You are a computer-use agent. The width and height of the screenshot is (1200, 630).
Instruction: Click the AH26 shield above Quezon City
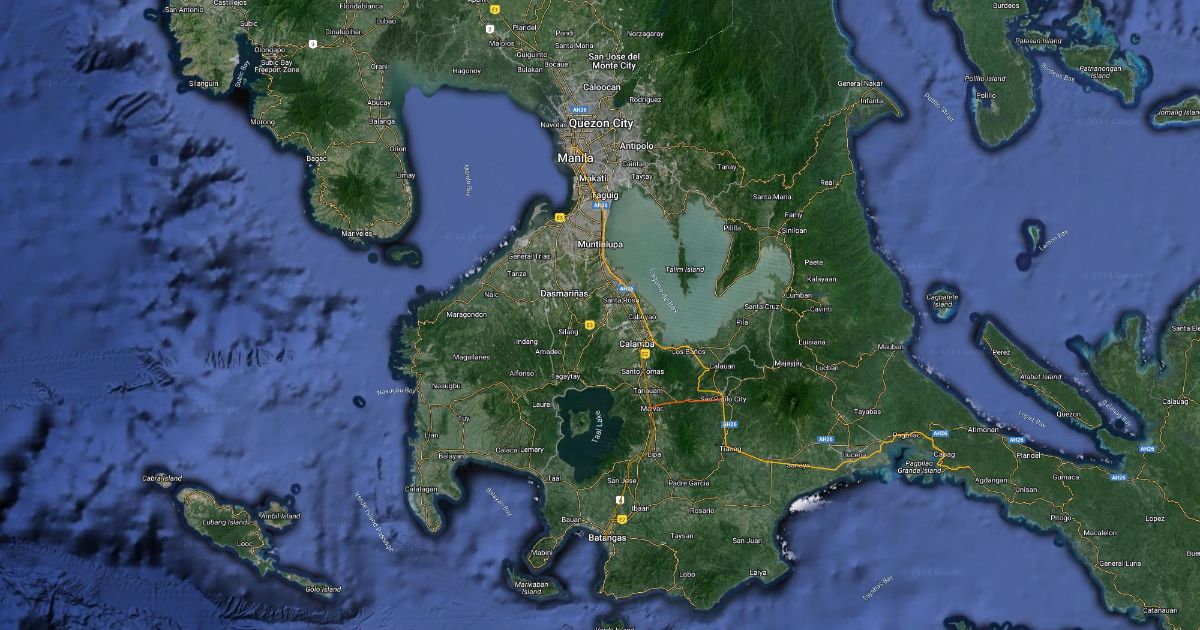(578, 109)
